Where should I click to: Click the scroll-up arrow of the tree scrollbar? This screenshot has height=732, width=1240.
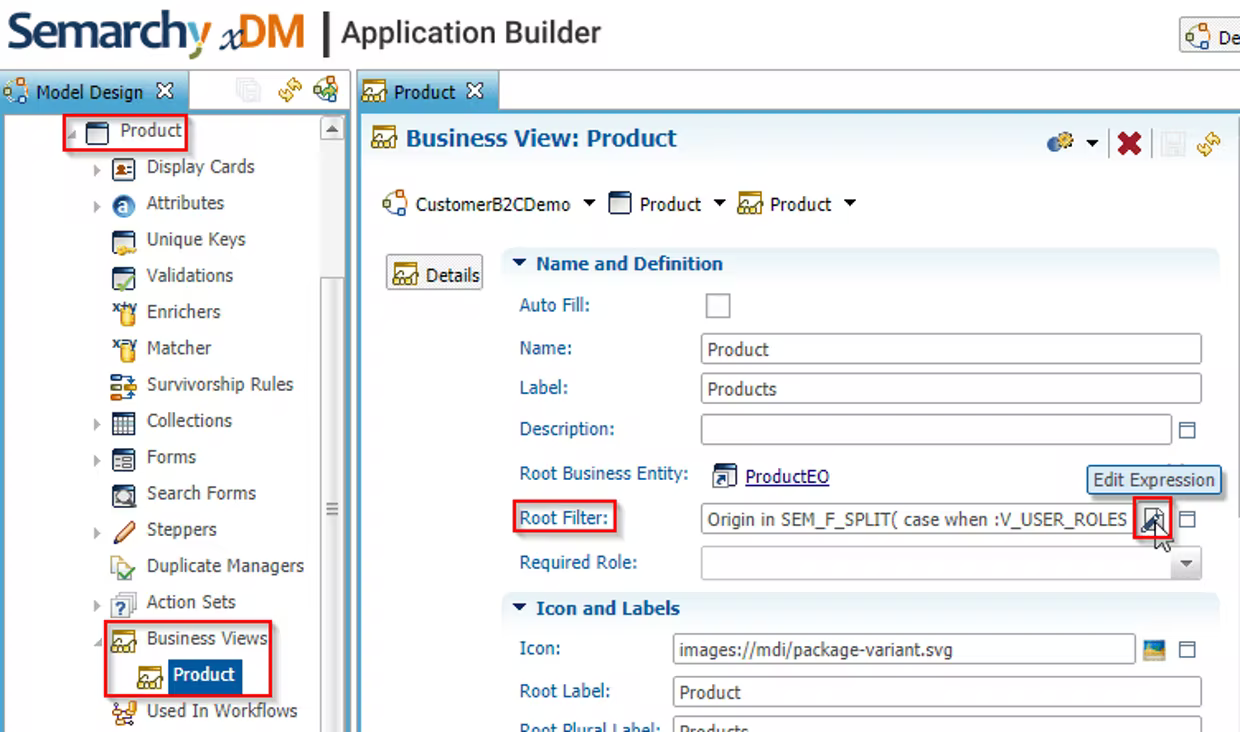pos(332,129)
